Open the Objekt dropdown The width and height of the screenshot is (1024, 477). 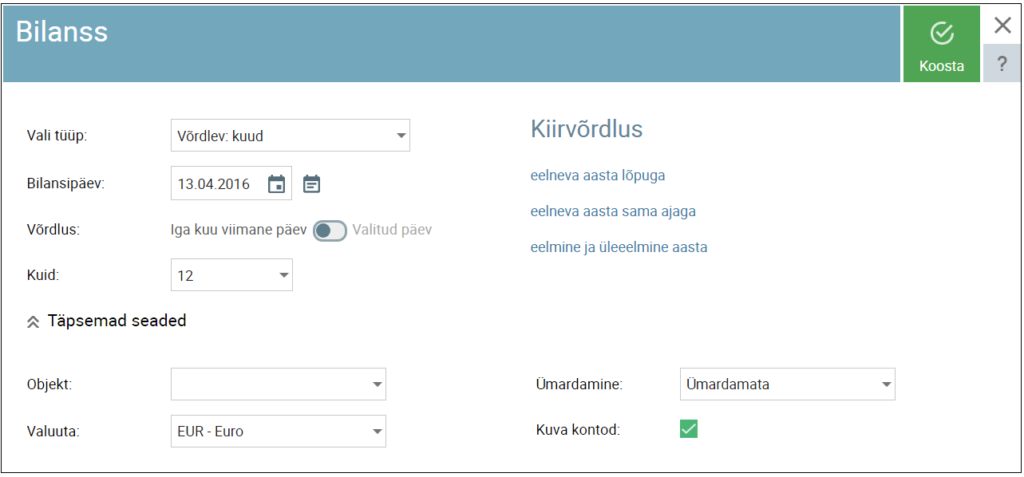point(278,383)
